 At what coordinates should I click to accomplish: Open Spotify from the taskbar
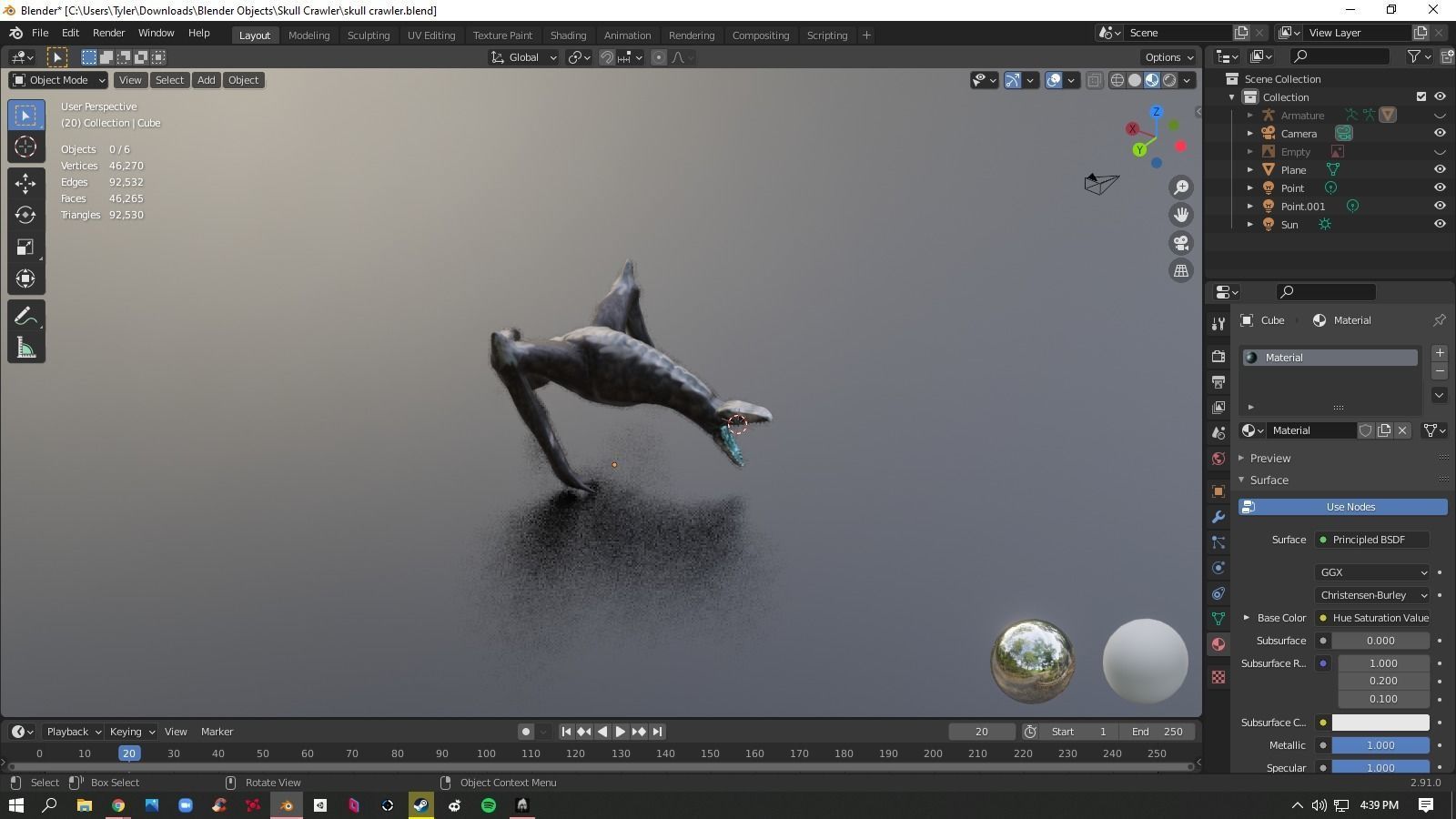click(489, 805)
